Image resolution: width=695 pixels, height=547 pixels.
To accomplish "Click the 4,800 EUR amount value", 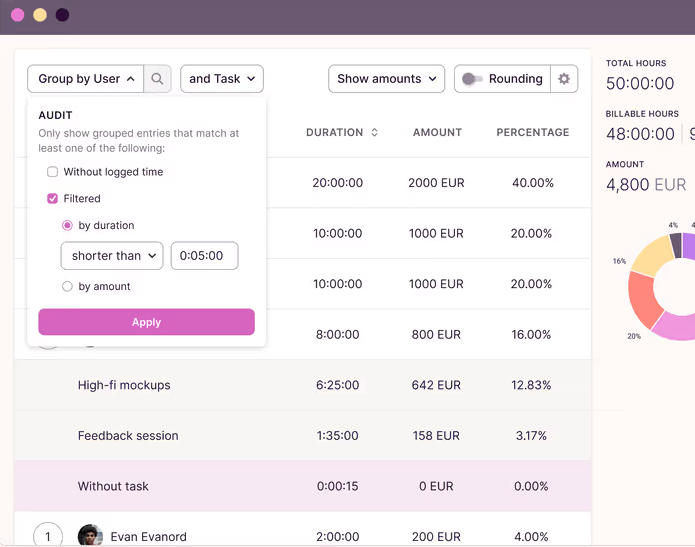I will pos(646,184).
